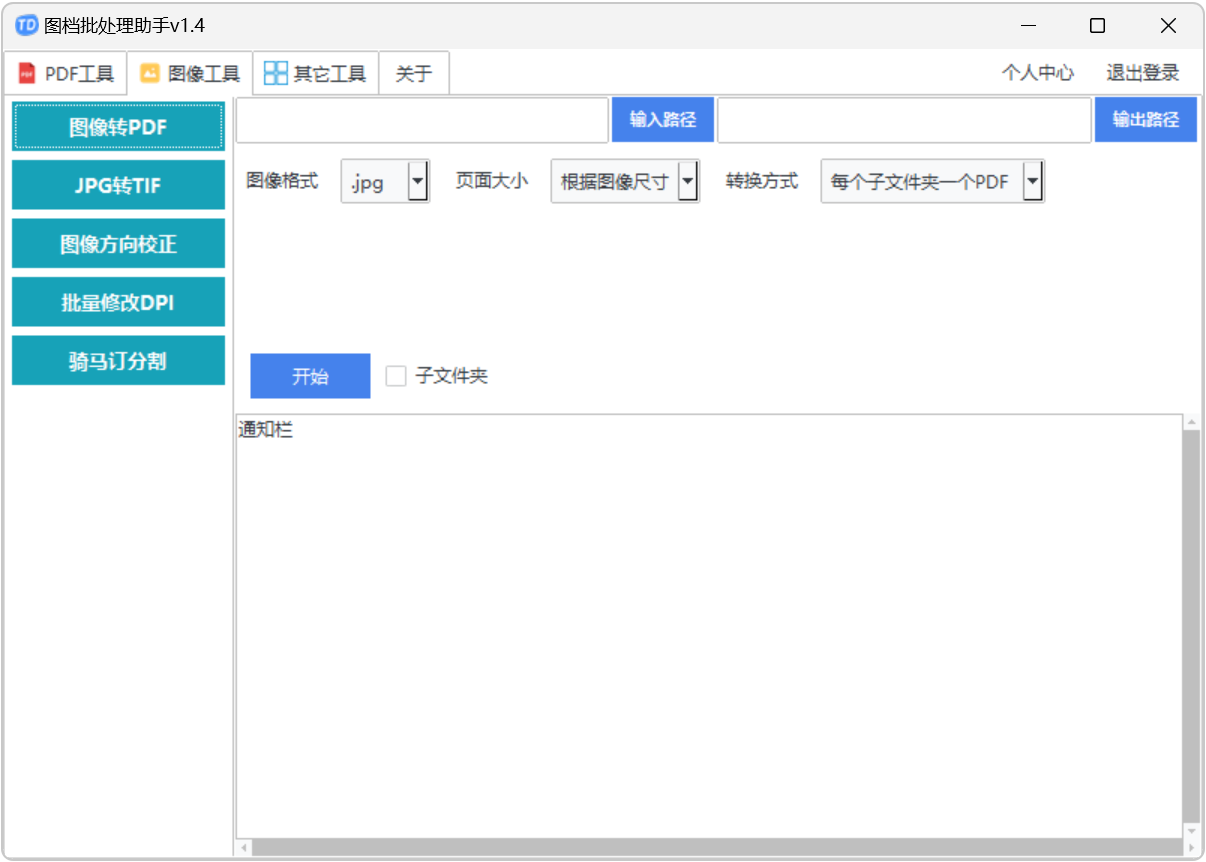Open the 其它工具 tab
This screenshot has width=1206, height=862.
pos(316,73)
